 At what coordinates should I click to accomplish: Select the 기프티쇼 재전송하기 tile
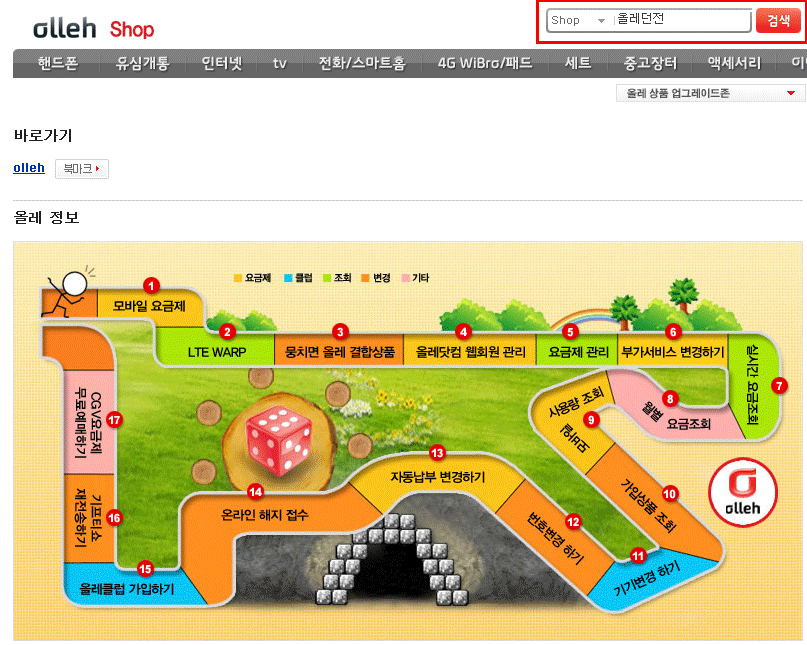89,520
